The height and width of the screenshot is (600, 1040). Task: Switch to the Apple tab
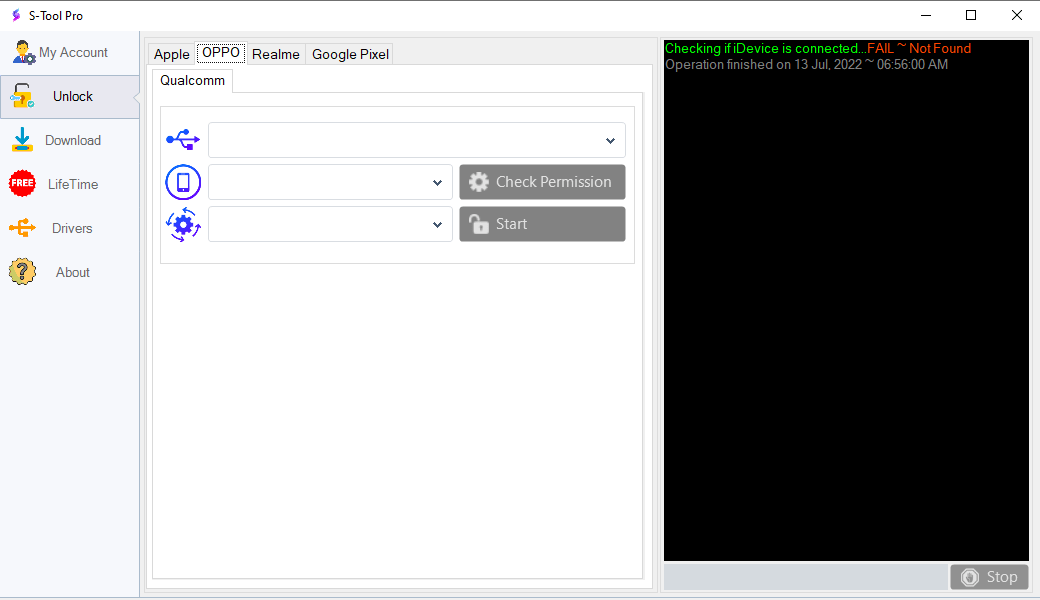pos(171,54)
